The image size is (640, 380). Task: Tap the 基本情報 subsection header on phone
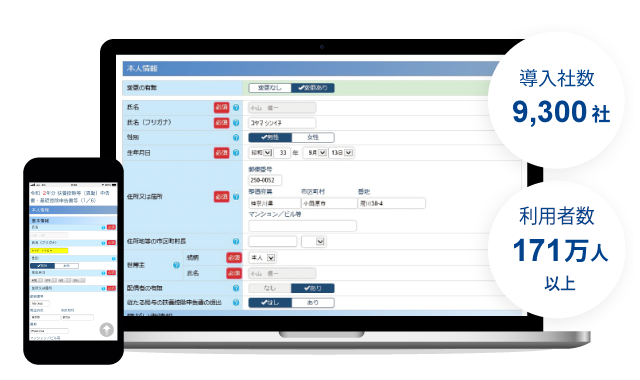73,220
